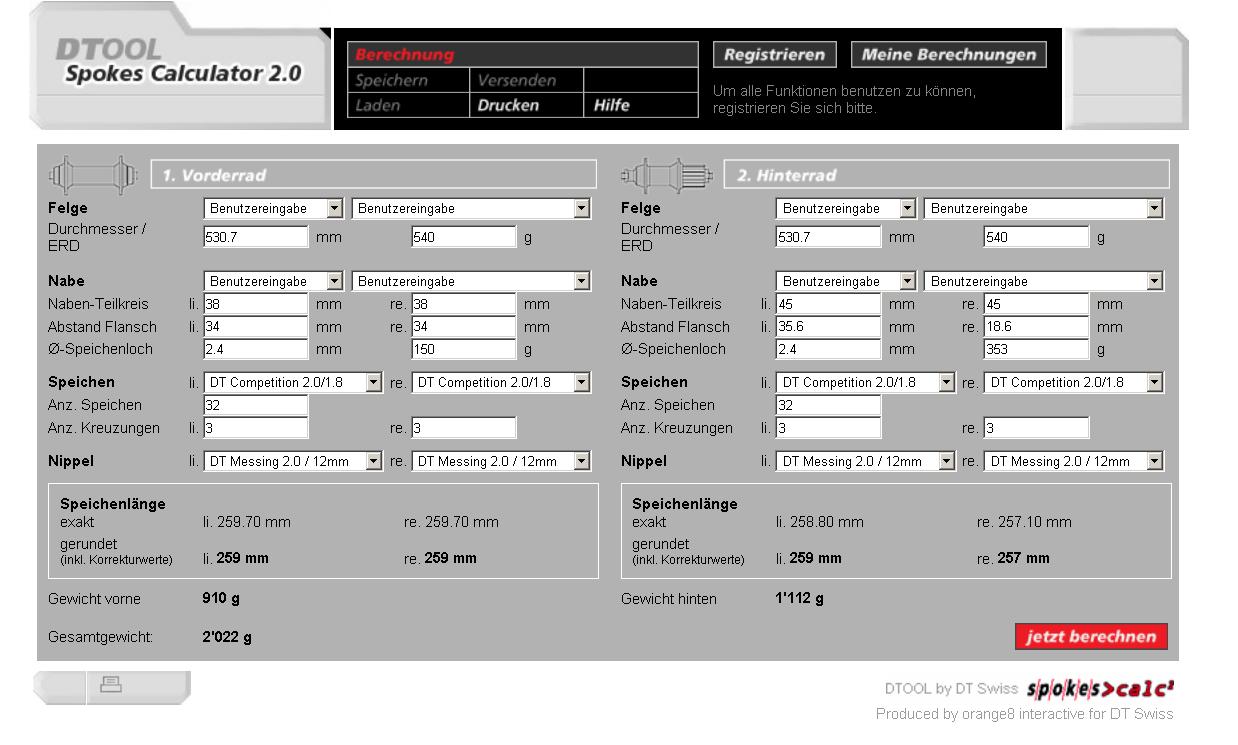1238x745 pixels.
Task: Click the jetzt berechnen button
Action: point(1090,637)
